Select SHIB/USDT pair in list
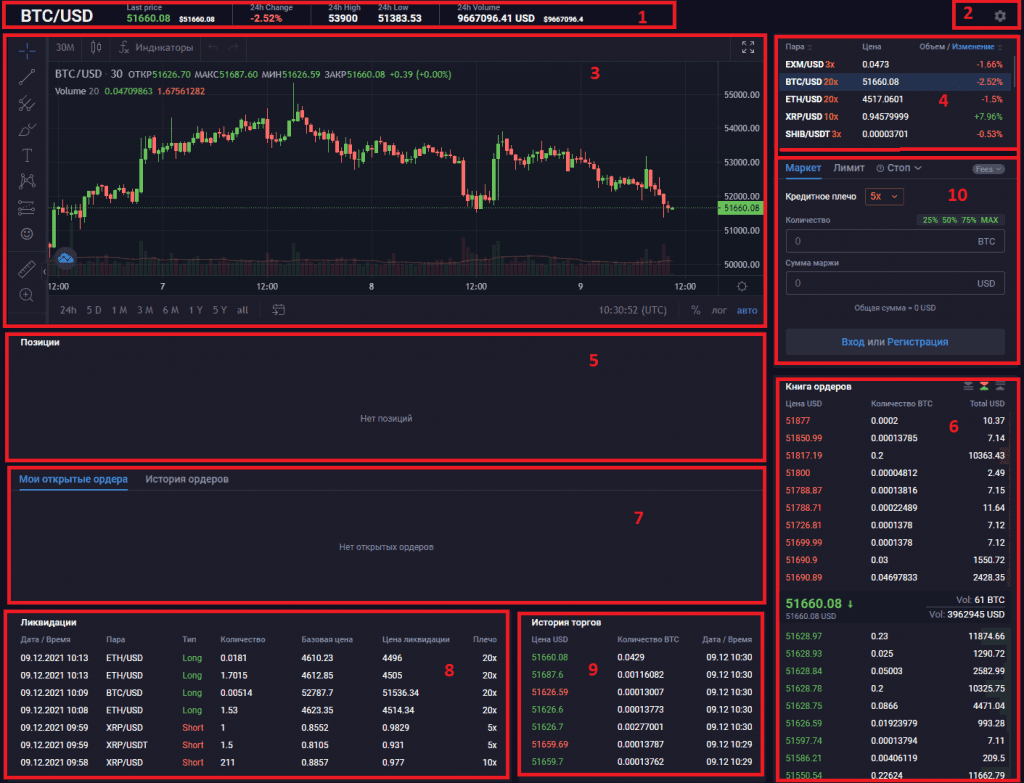This screenshot has width=1024, height=783. 895,134
